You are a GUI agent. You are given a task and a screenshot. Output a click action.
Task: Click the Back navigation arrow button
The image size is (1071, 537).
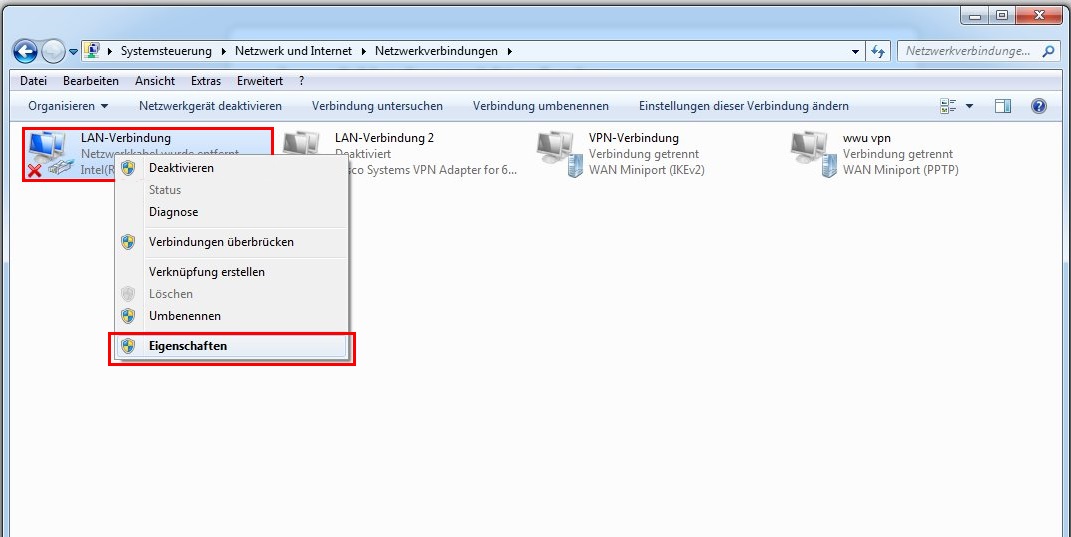25,51
